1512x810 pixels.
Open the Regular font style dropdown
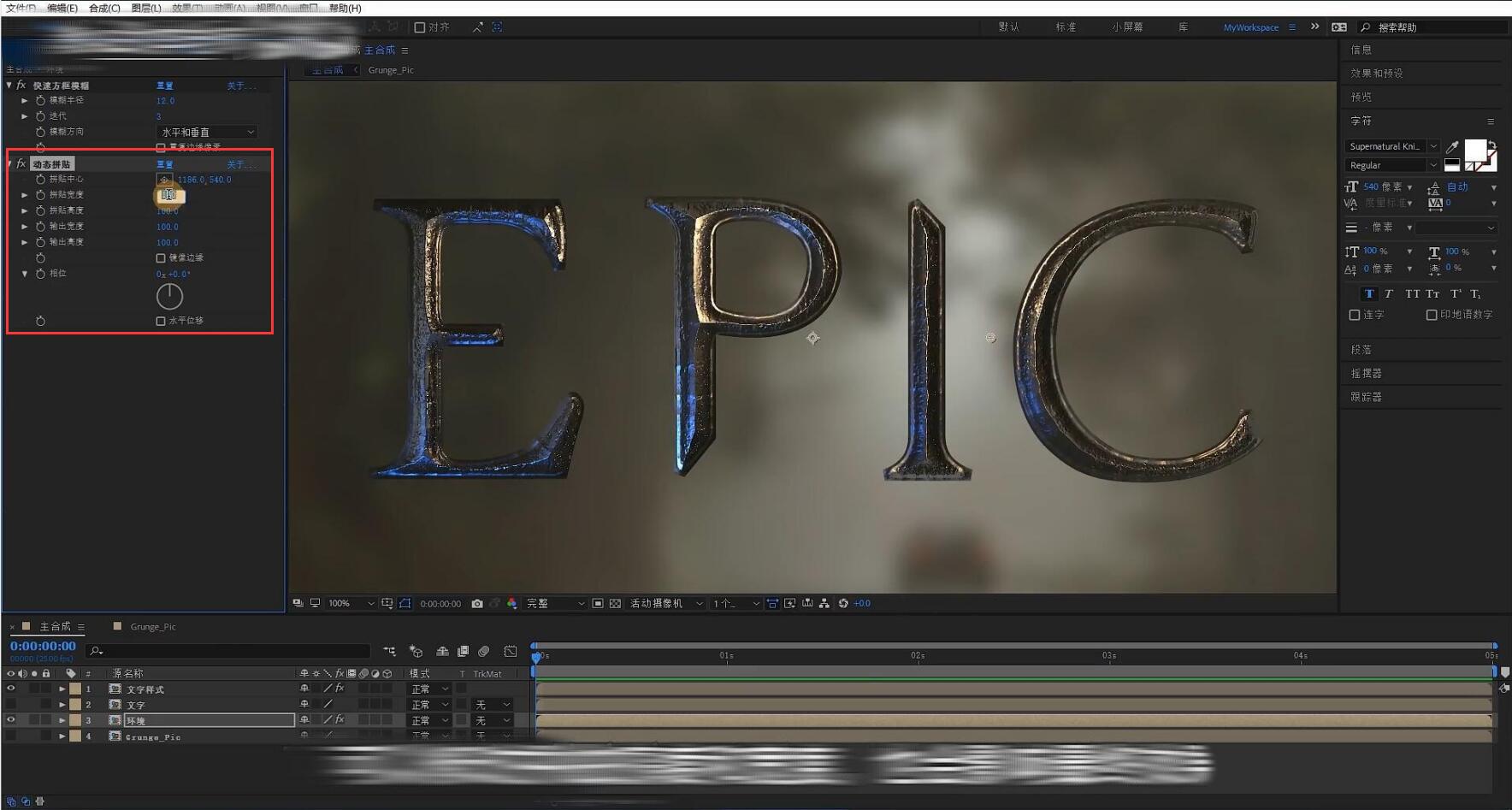point(1391,165)
